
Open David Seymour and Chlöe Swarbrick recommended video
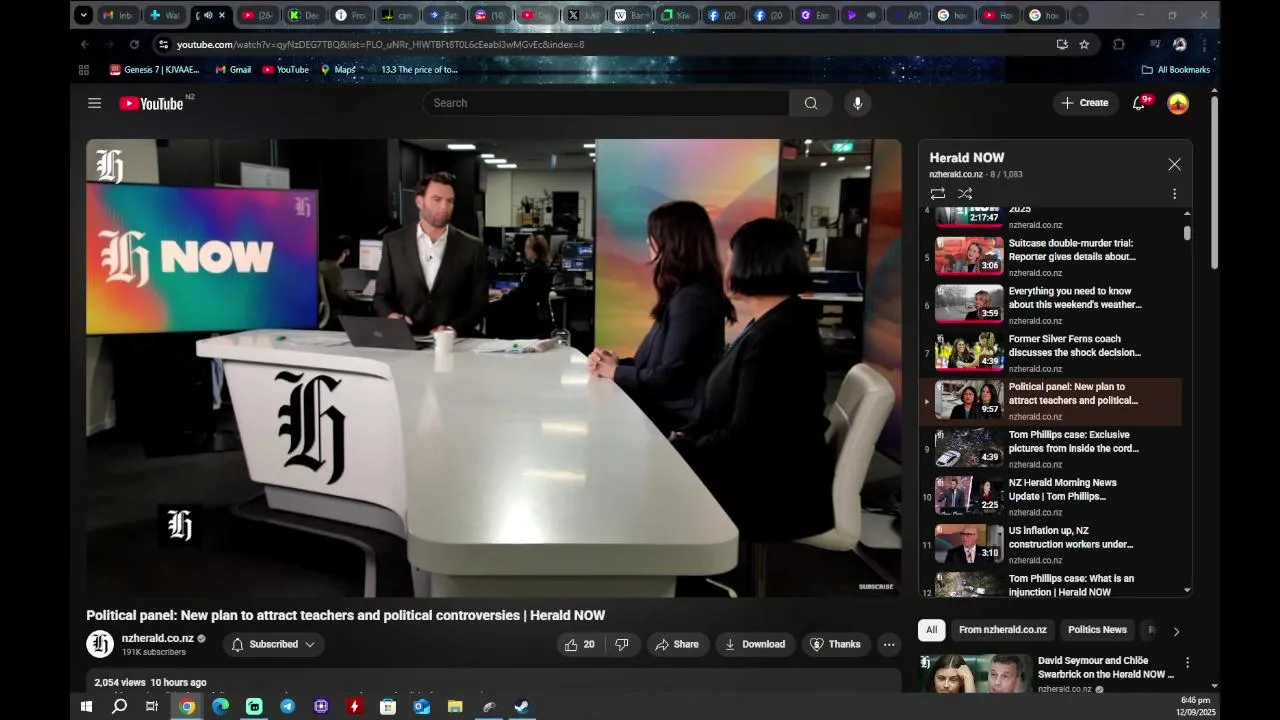tap(1046, 675)
